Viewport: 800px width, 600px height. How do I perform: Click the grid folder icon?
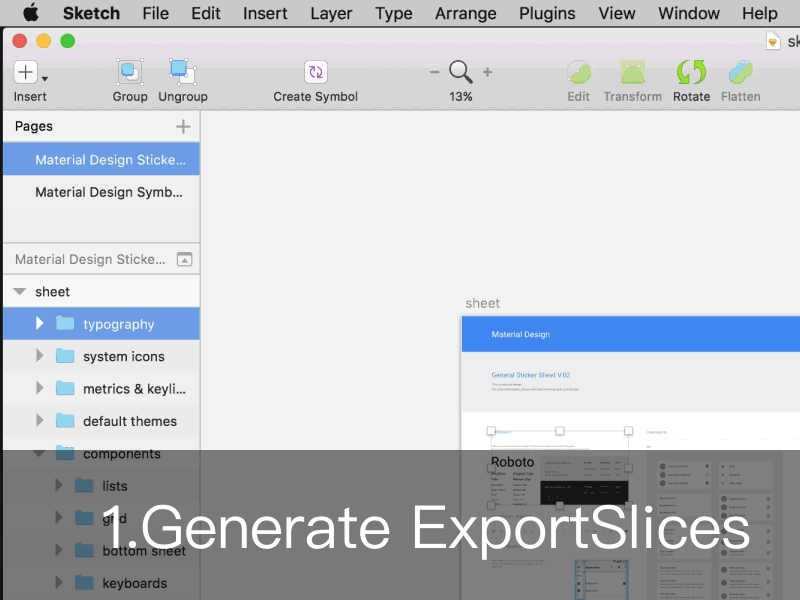click(84, 518)
